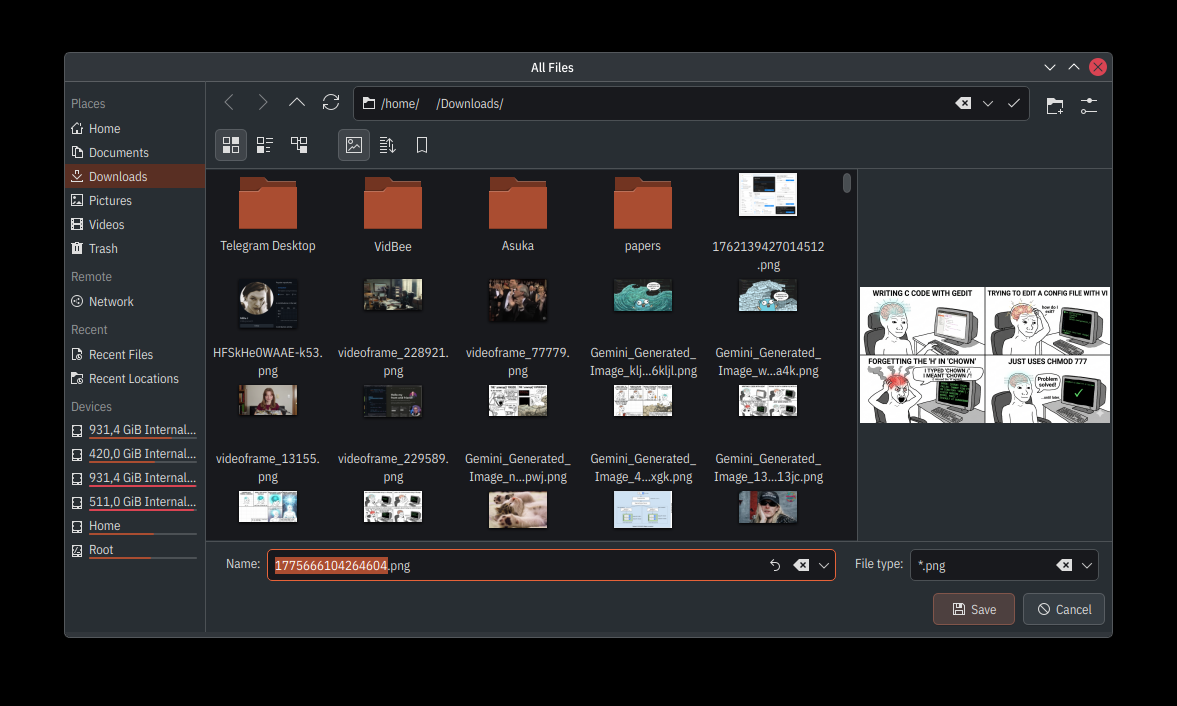Select Gemini_Generated_Image_13...13jc.png
The width and height of the screenshot is (1177, 706).
tap(768, 434)
